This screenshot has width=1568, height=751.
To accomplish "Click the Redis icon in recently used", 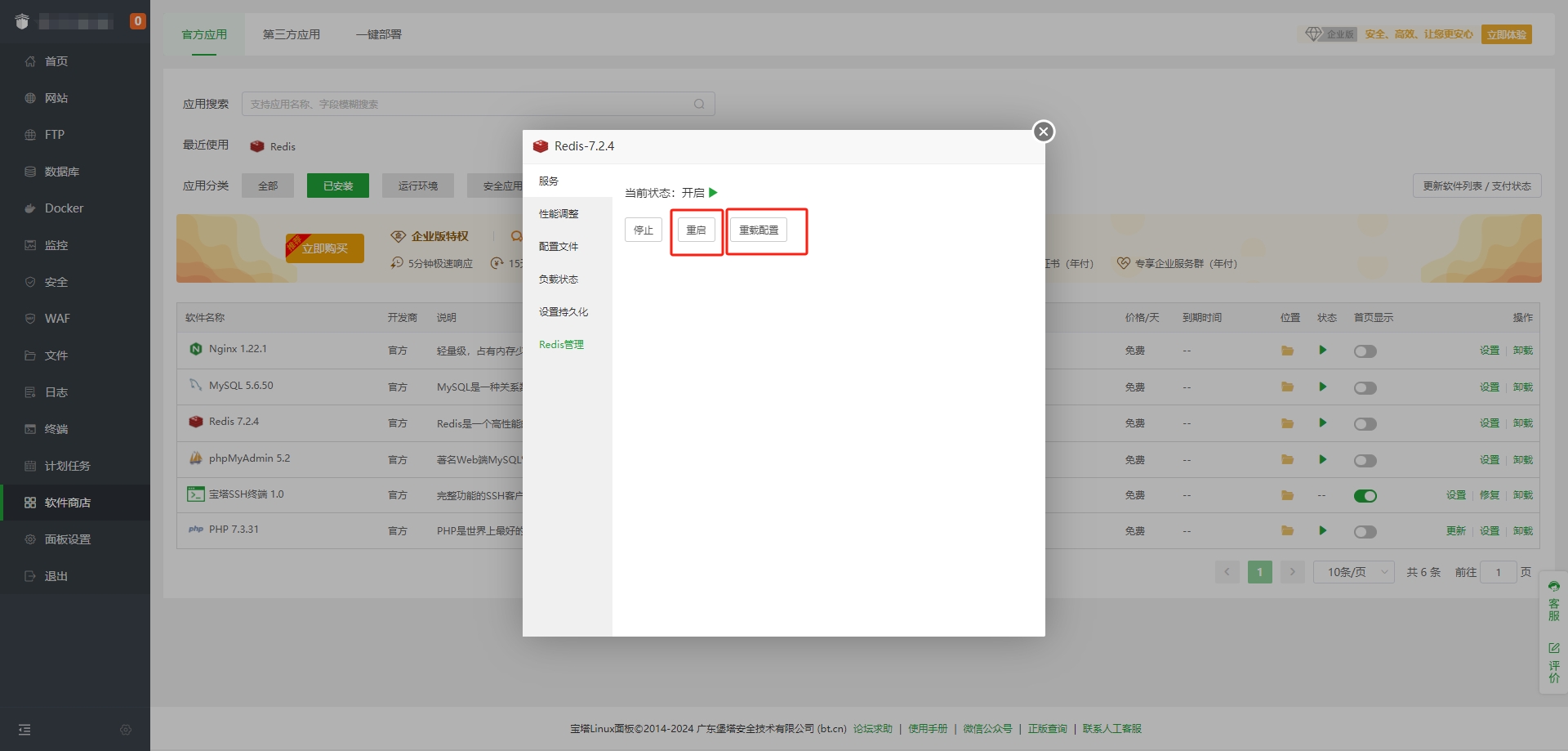I will 257,146.
